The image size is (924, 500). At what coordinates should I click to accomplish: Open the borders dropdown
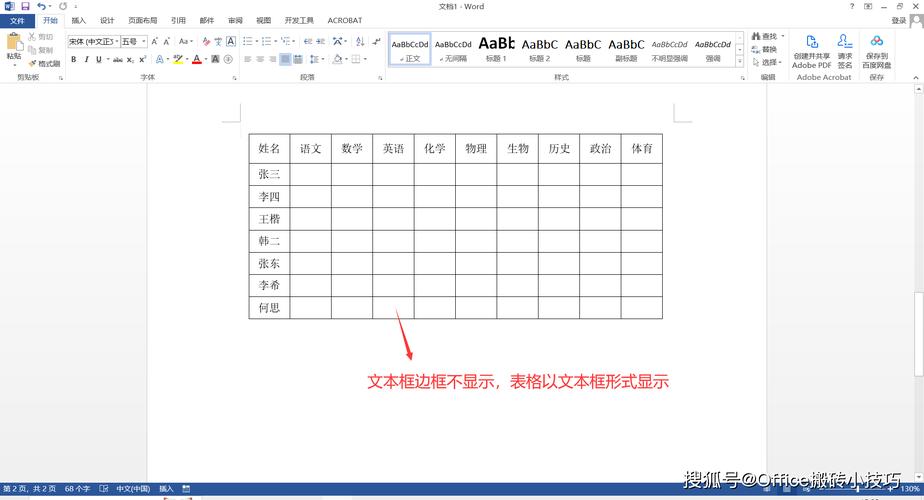click(x=365, y=59)
